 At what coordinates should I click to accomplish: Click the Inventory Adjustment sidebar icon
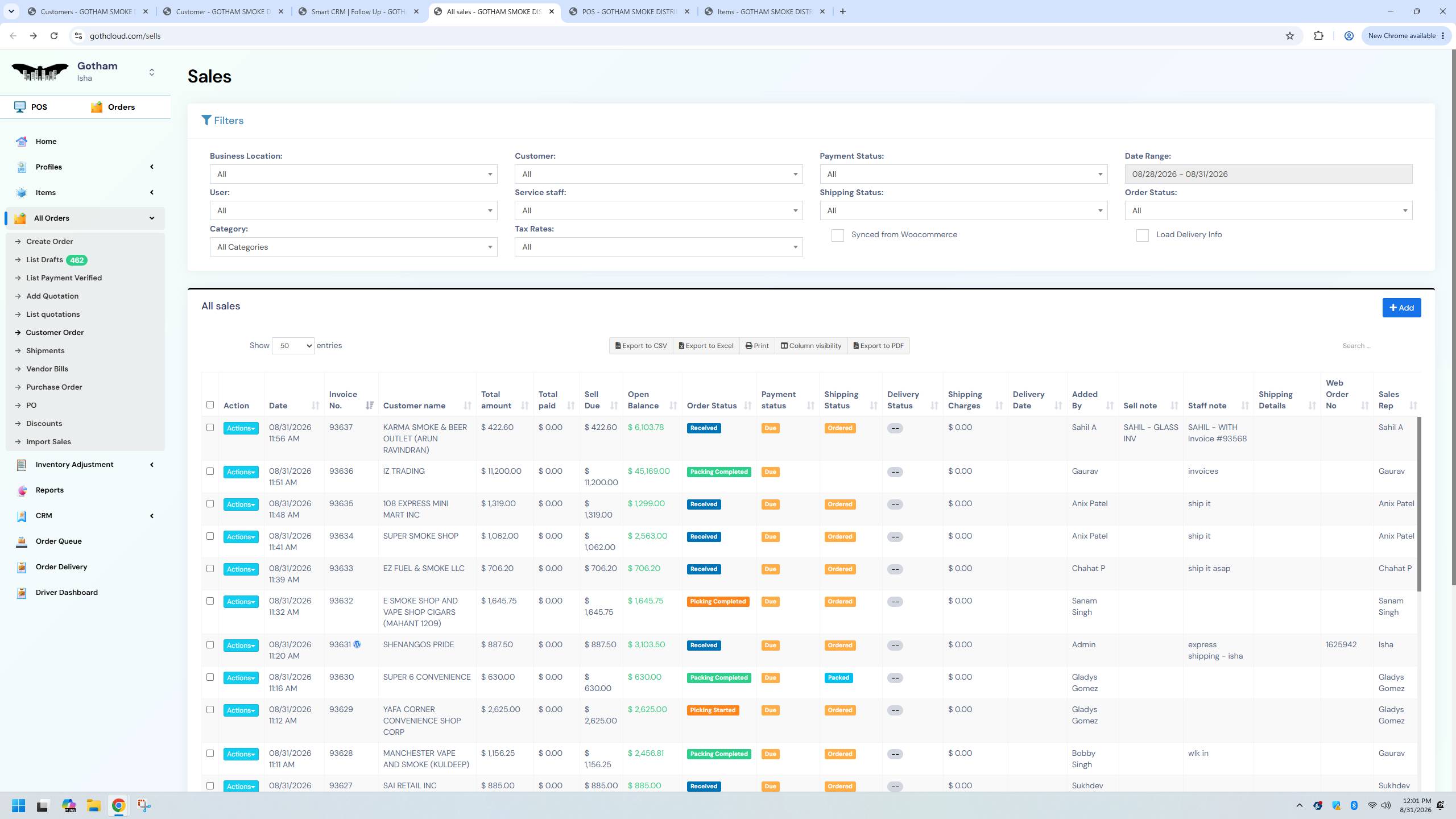22,465
